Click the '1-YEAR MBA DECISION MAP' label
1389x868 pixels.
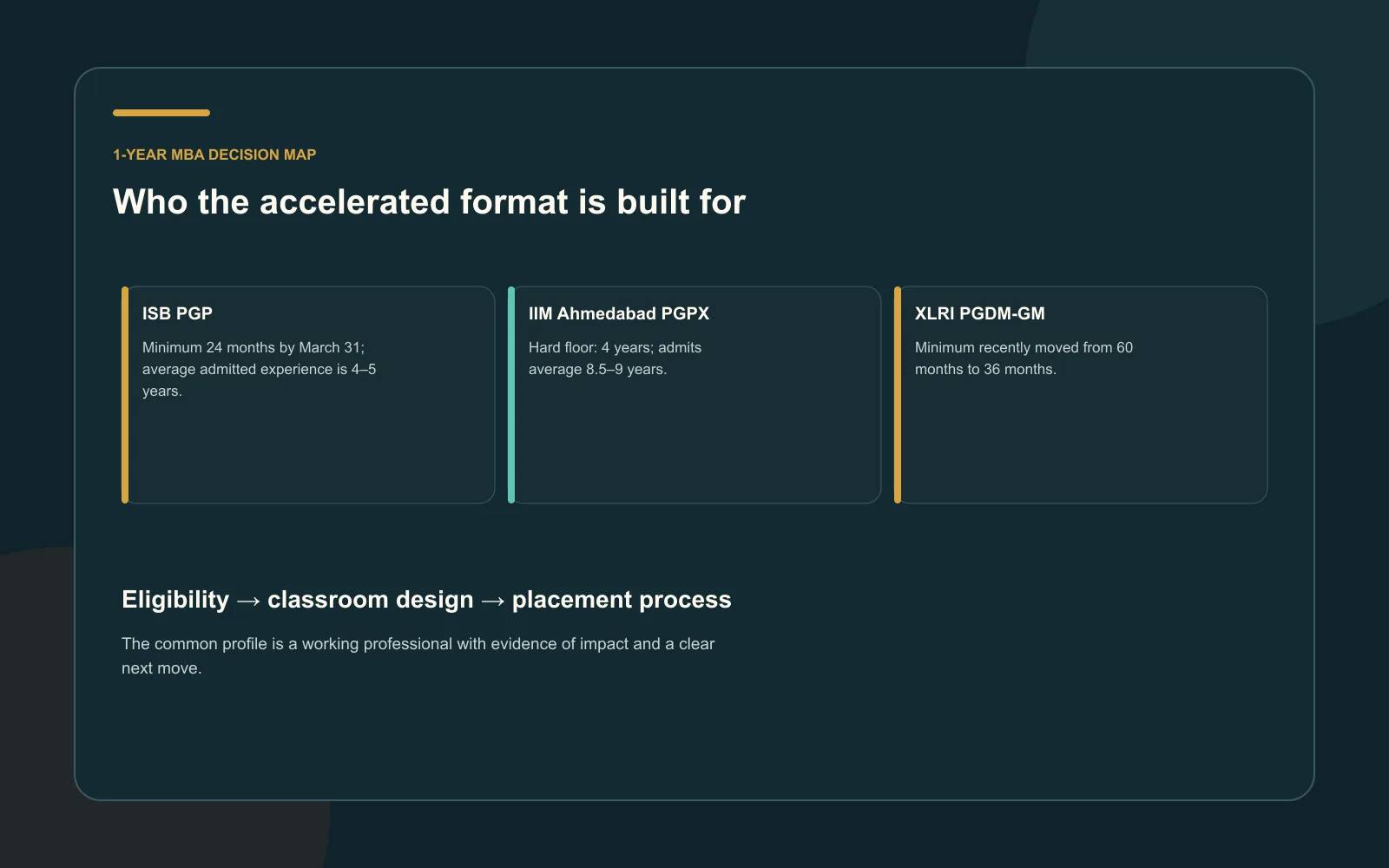[x=214, y=155]
